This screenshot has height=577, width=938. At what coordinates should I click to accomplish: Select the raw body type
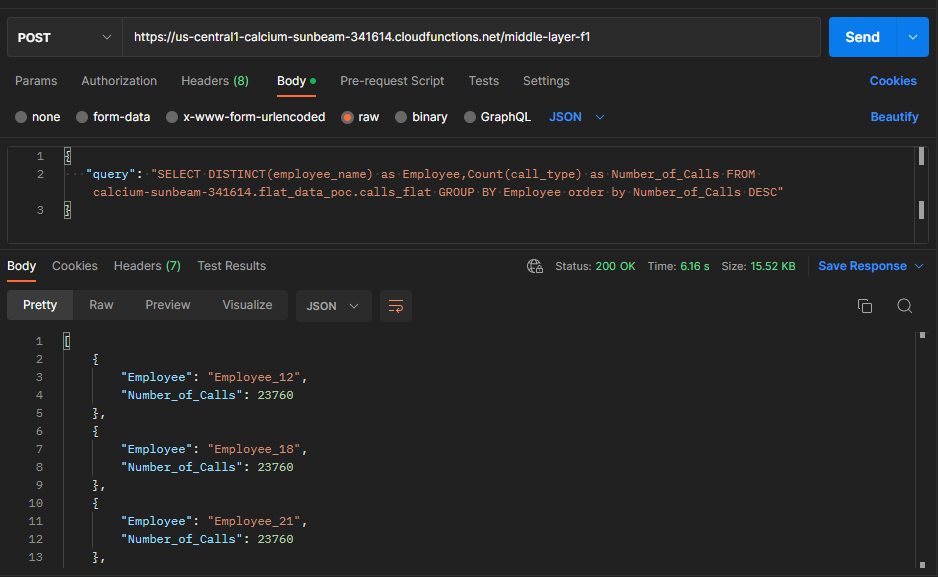coord(360,117)
